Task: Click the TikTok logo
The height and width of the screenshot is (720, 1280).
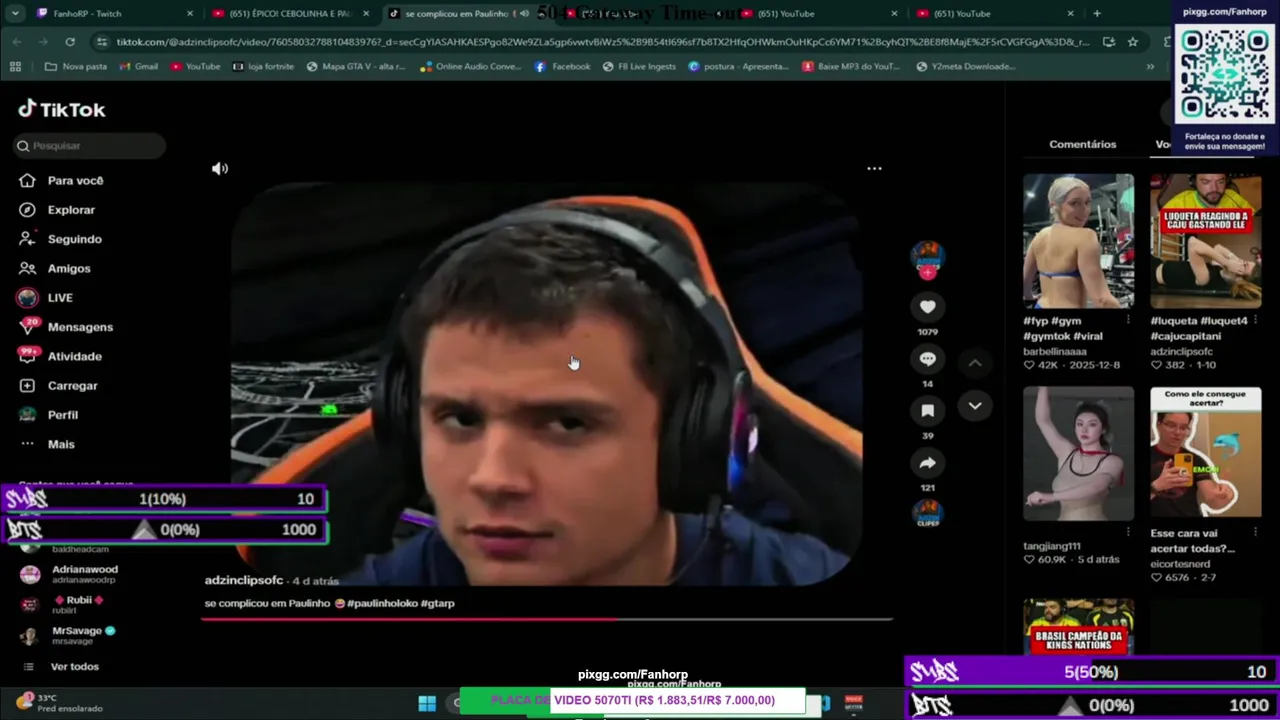Action: 62,110
